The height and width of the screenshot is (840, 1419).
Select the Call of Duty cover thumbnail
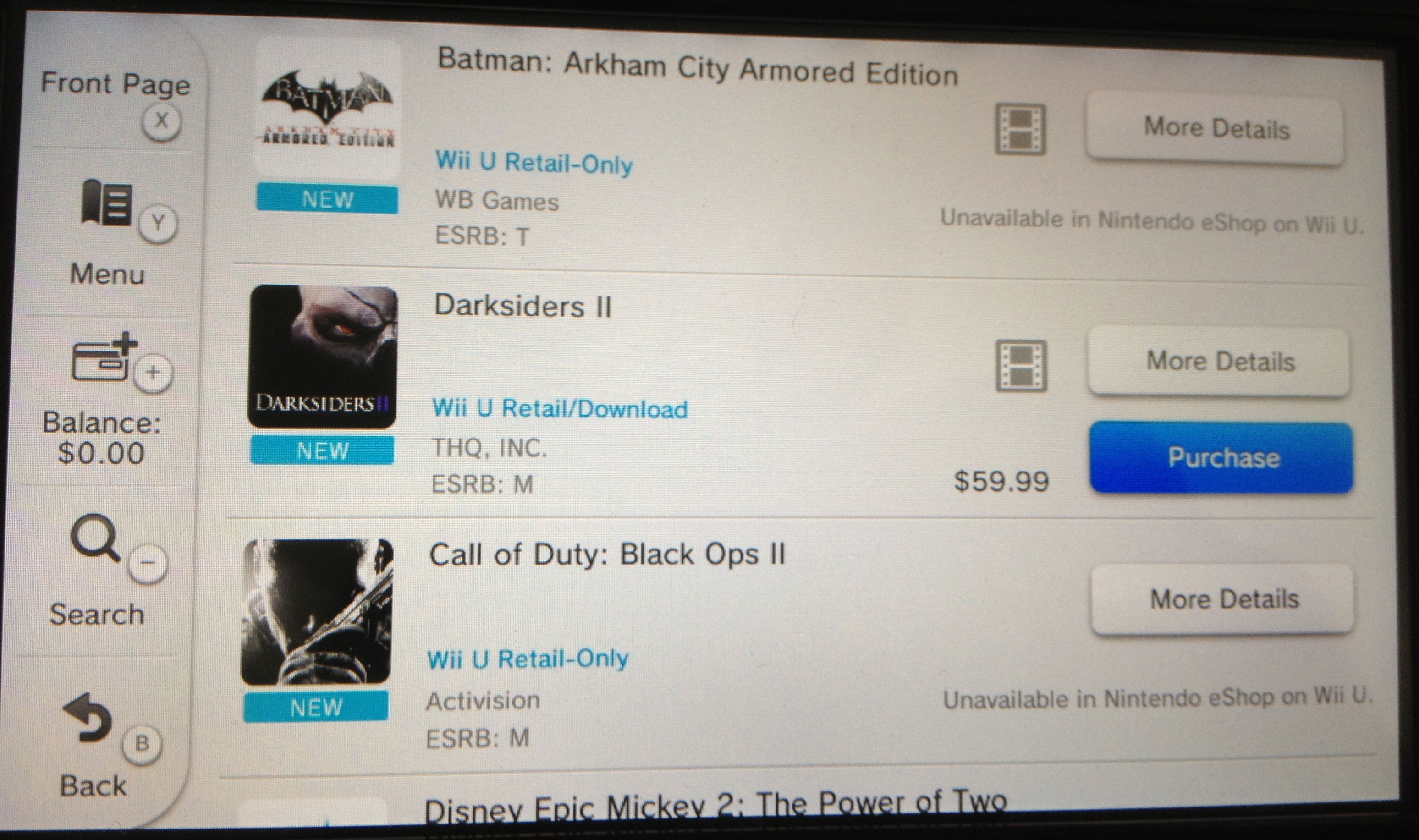[x=317, y=612]
